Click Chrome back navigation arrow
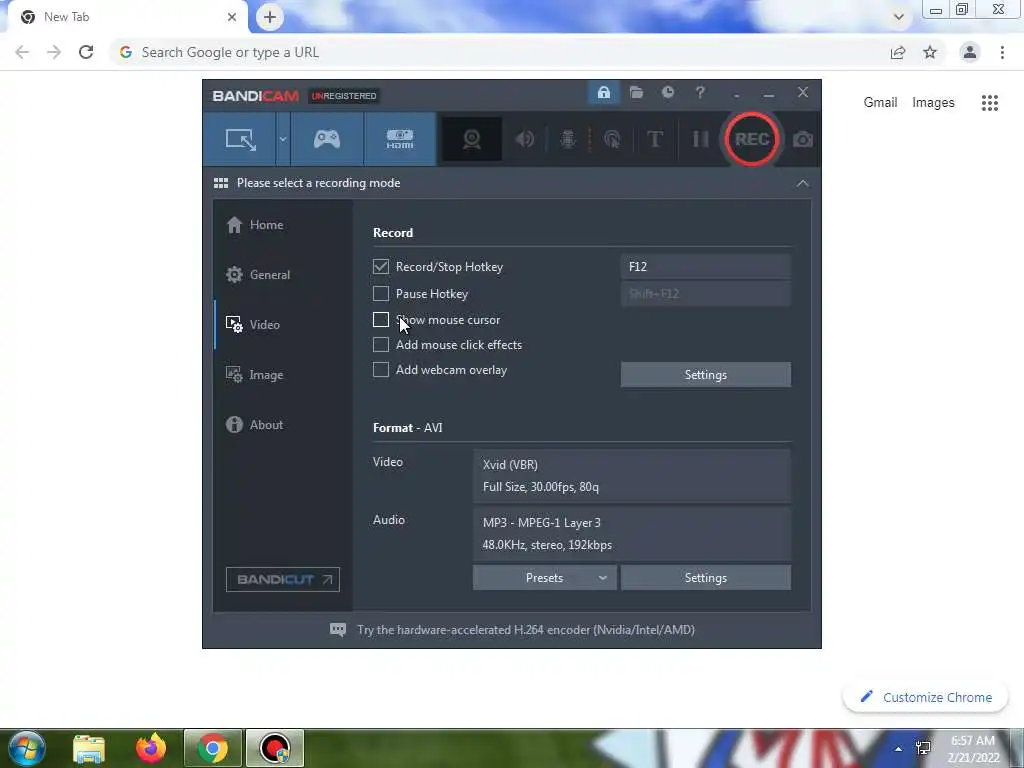This screenshot has width=1024, height=768. point(22,52)
